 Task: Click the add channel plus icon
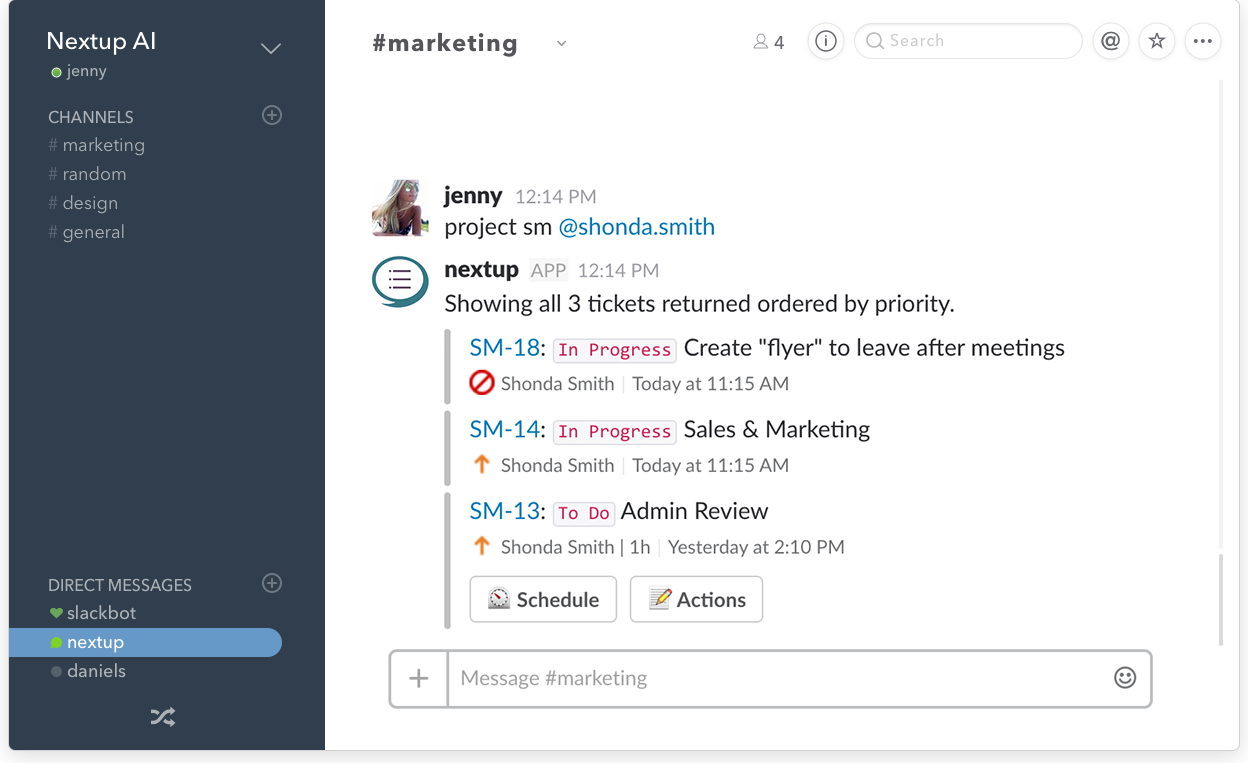point(271,116)
